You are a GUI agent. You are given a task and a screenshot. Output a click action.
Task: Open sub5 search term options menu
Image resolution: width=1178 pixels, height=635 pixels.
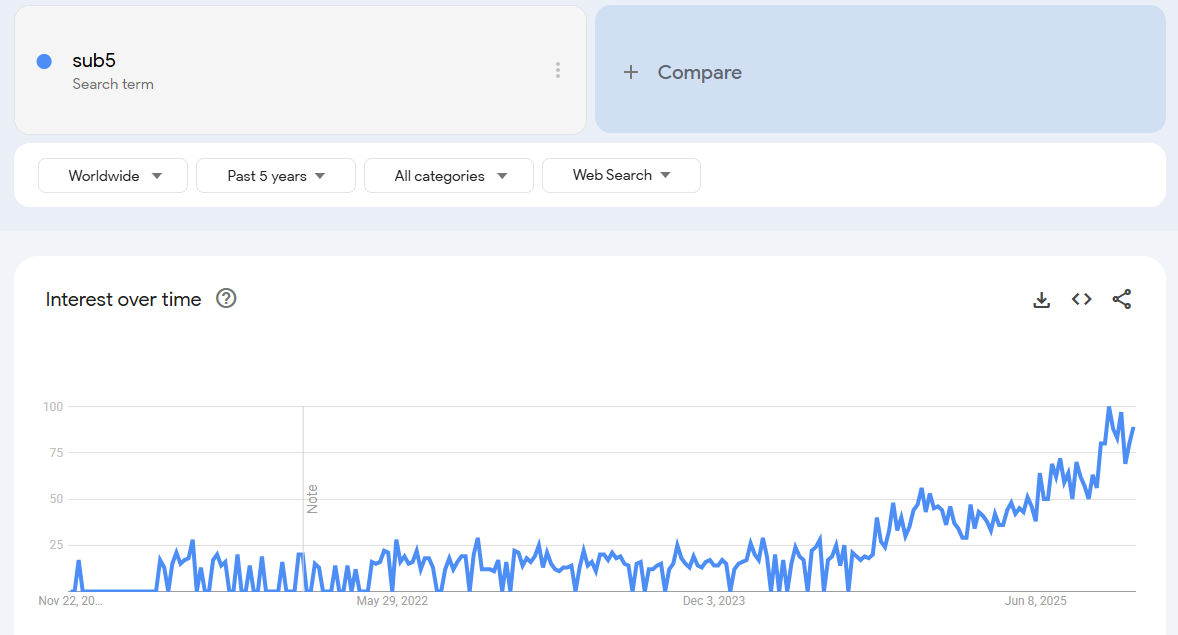(557, 70)
